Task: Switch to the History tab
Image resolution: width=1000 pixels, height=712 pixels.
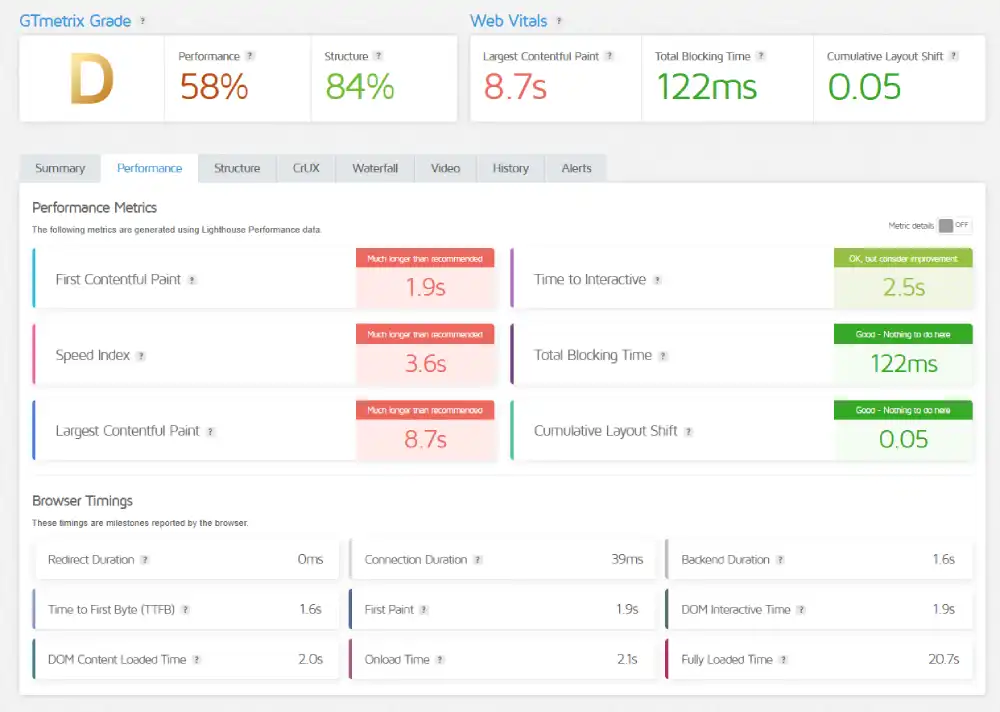Action: (510, 168)
